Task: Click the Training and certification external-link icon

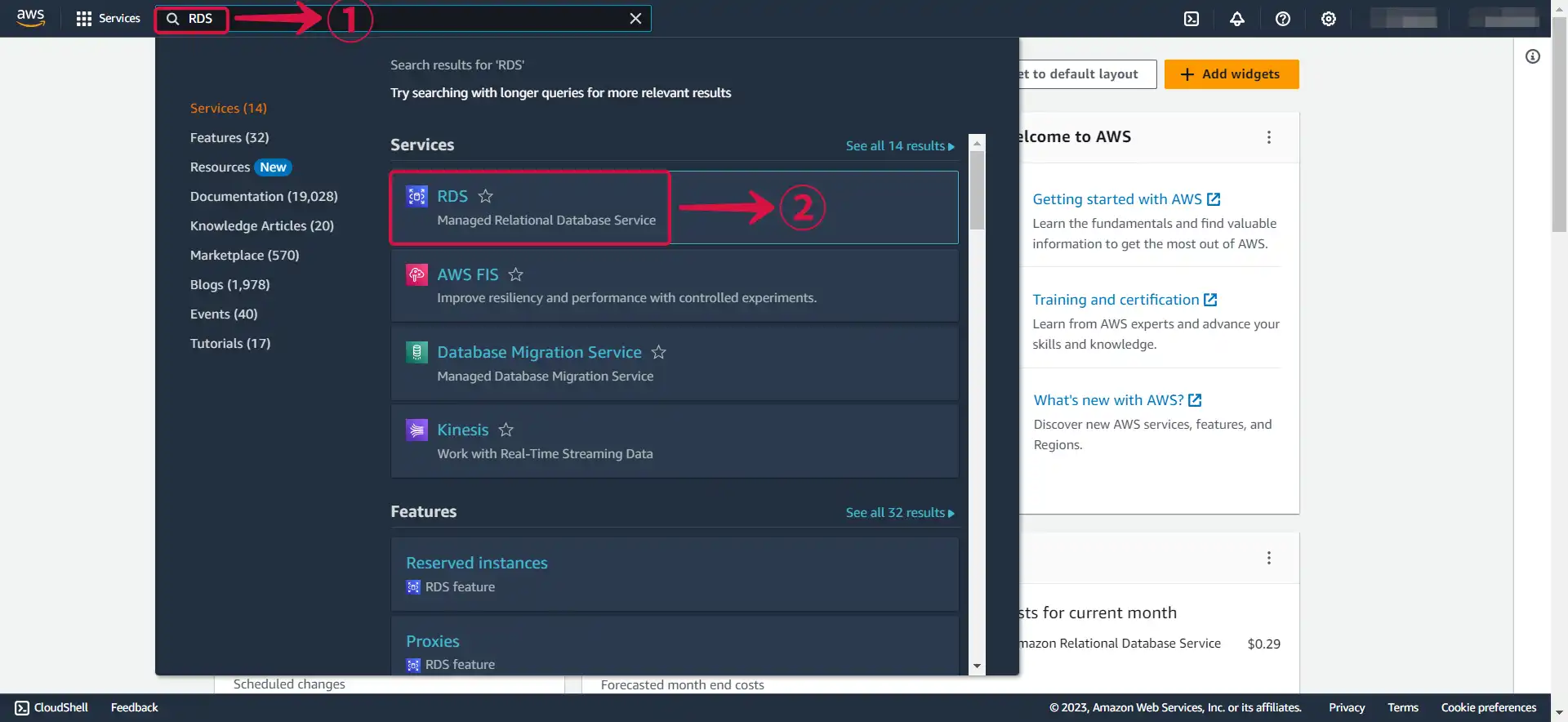Action: (1210, 300)
